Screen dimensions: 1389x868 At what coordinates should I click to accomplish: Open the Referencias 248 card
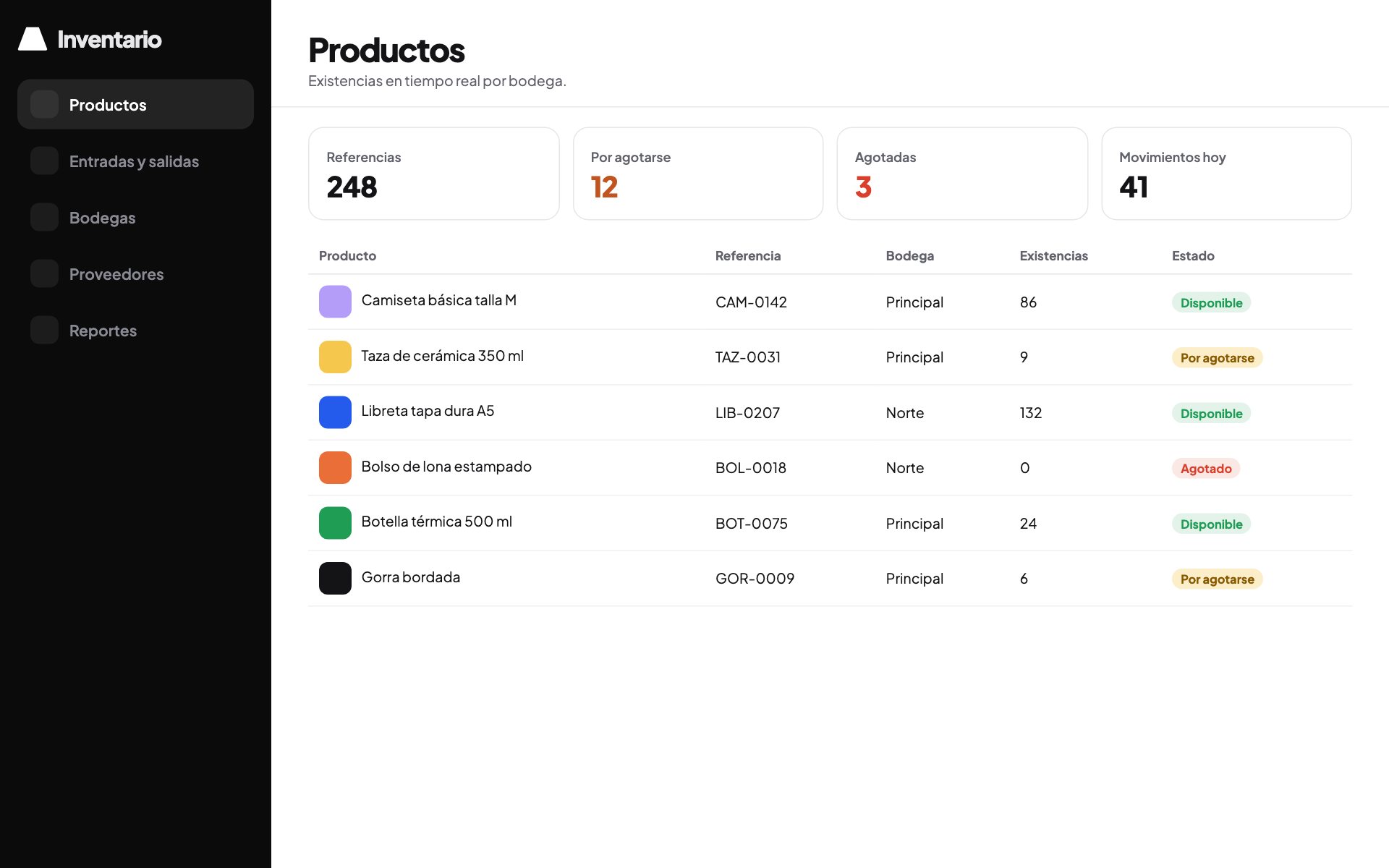[434, 174]
